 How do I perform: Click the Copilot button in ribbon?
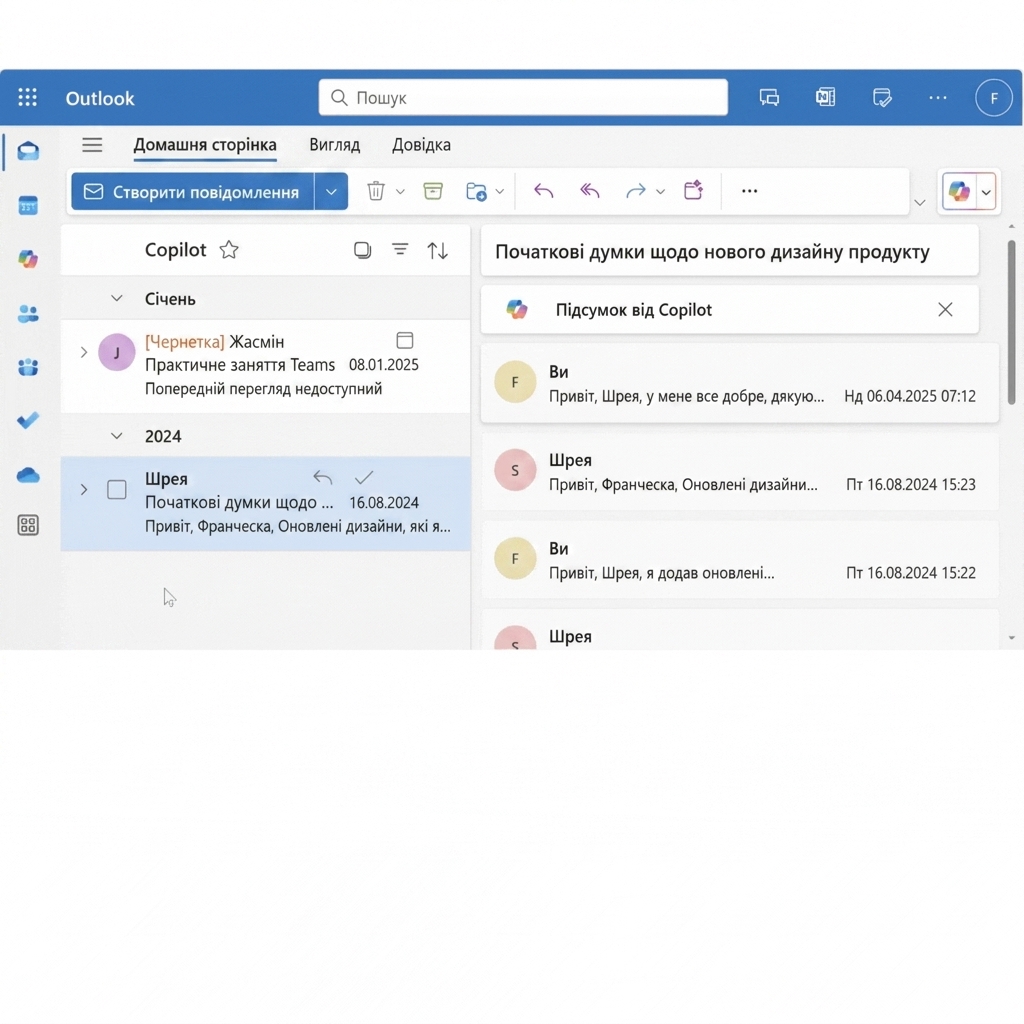[x=959, y=192]
